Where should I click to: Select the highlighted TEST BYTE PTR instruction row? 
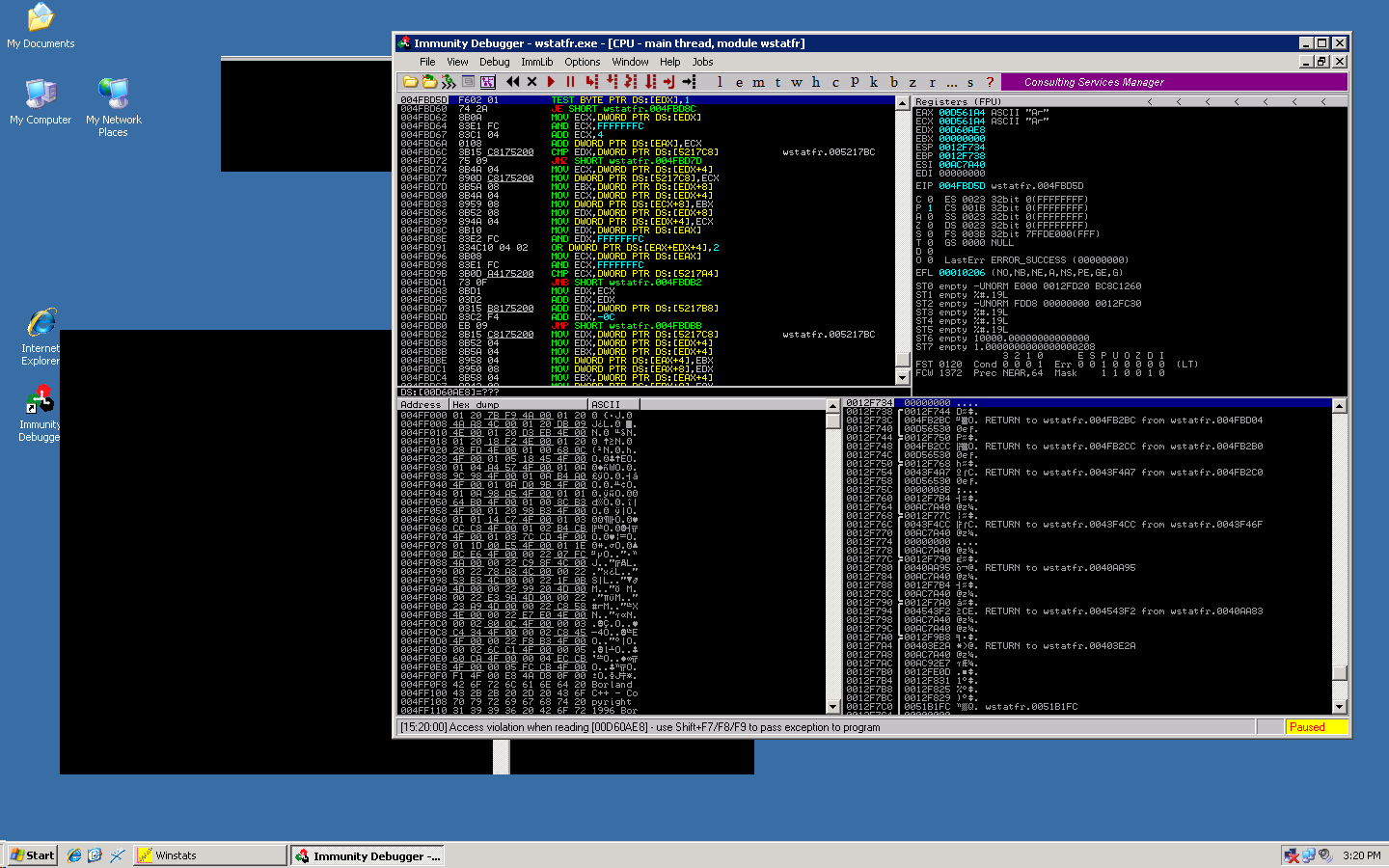click(647, 100)
